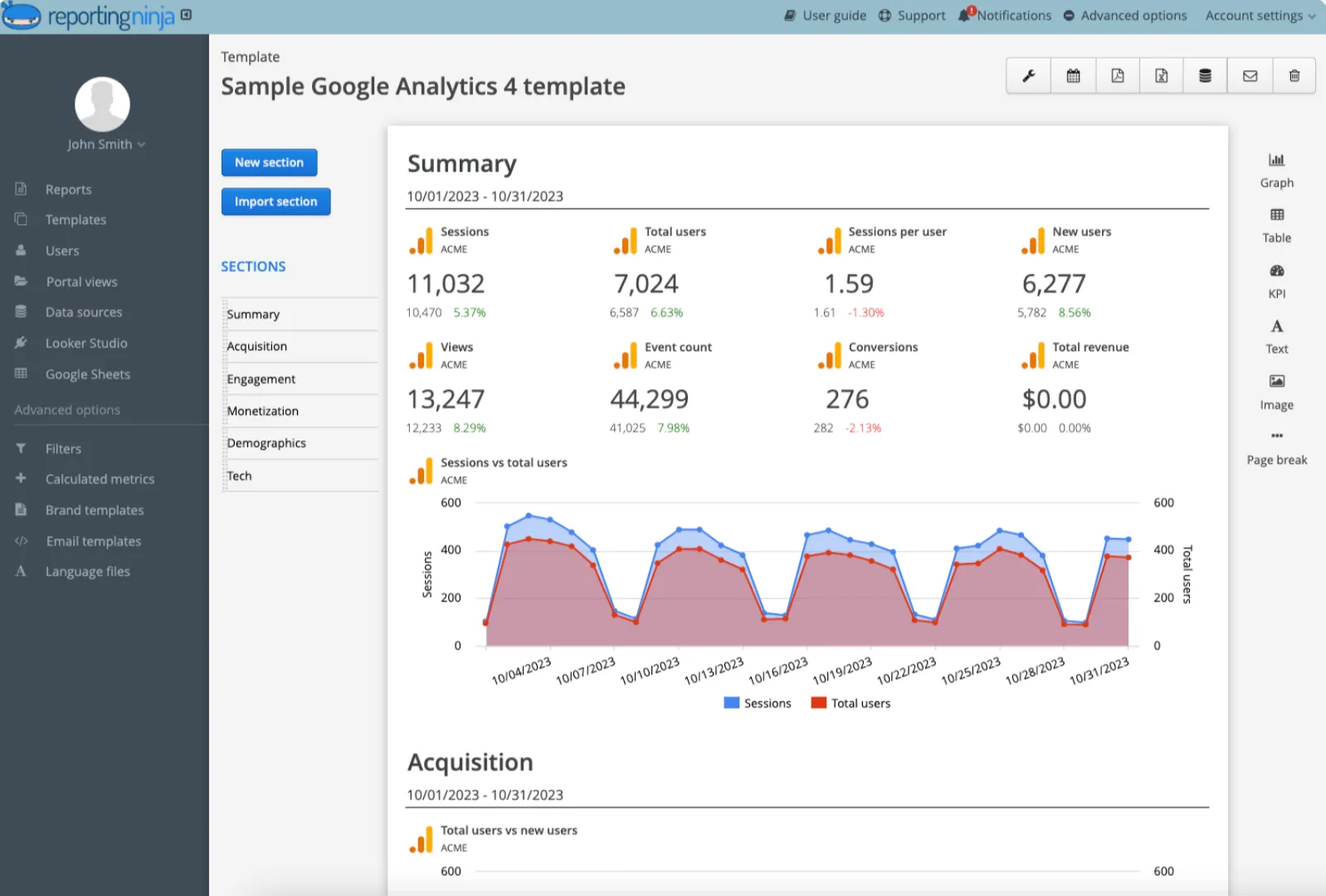
Task: Collapse sidebar icon next to logo
Action: coord(186,15)
